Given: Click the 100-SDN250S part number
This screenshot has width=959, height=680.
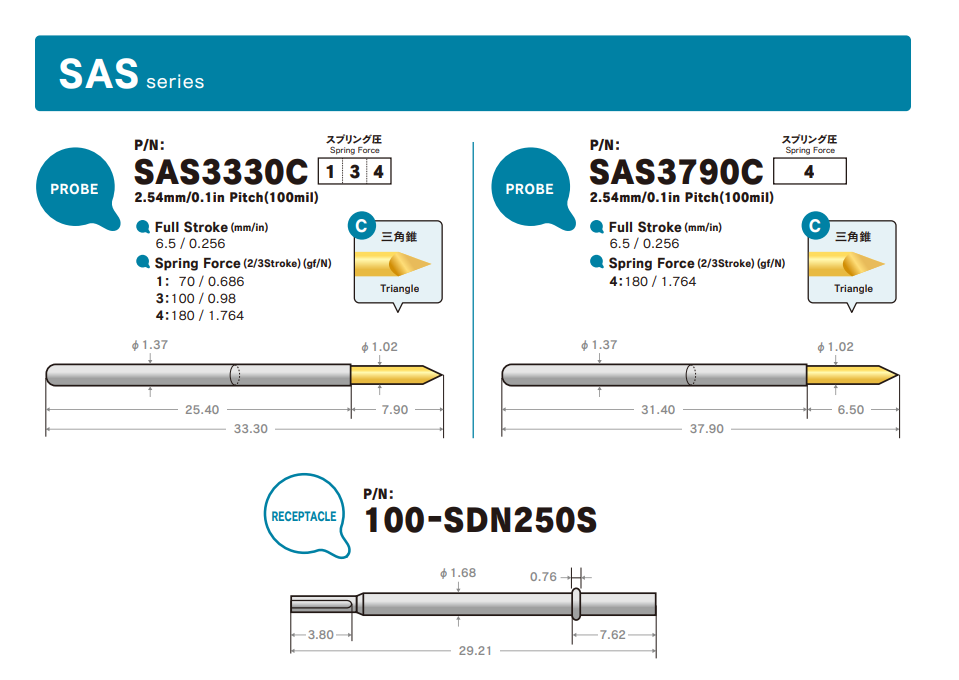Looking at the screenshot, I should [480, 519].
